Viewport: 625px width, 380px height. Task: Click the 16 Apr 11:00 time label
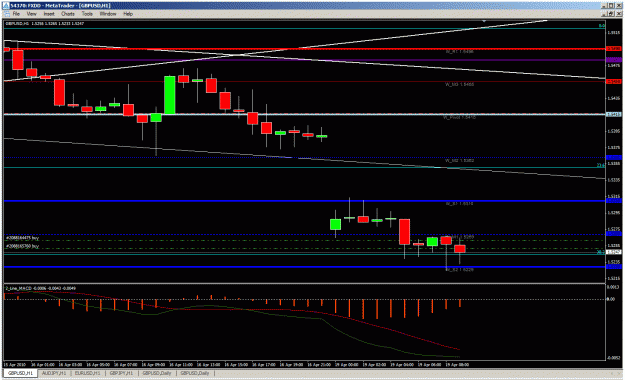point(181,364)
